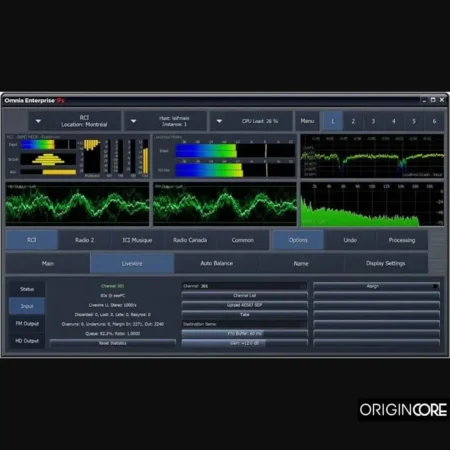This screenshot has height=450, width=450.
Task: Toggle the Assign checkbox indicator
Action: click(x=435, y=286)
